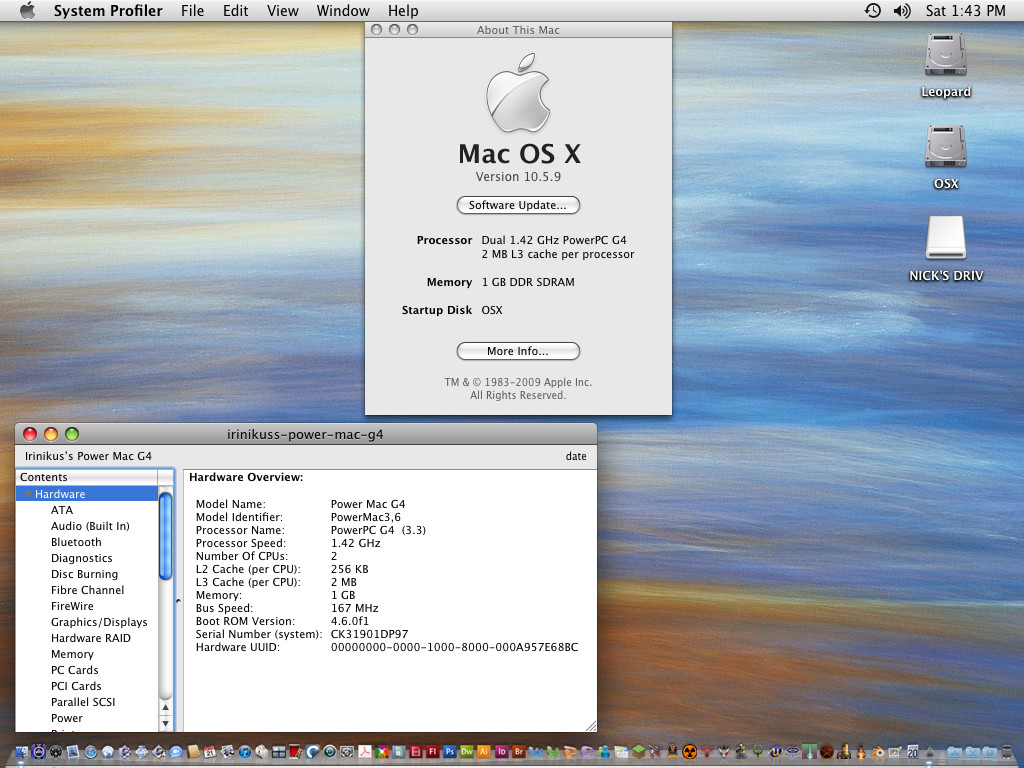
Task: Click the Software Update button
Action: 518,205
